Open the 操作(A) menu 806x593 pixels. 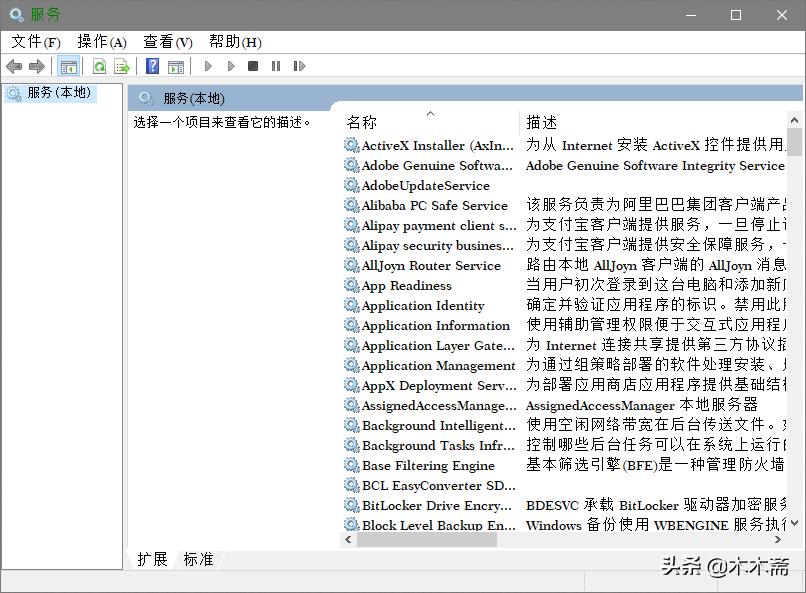click(102, 42)
